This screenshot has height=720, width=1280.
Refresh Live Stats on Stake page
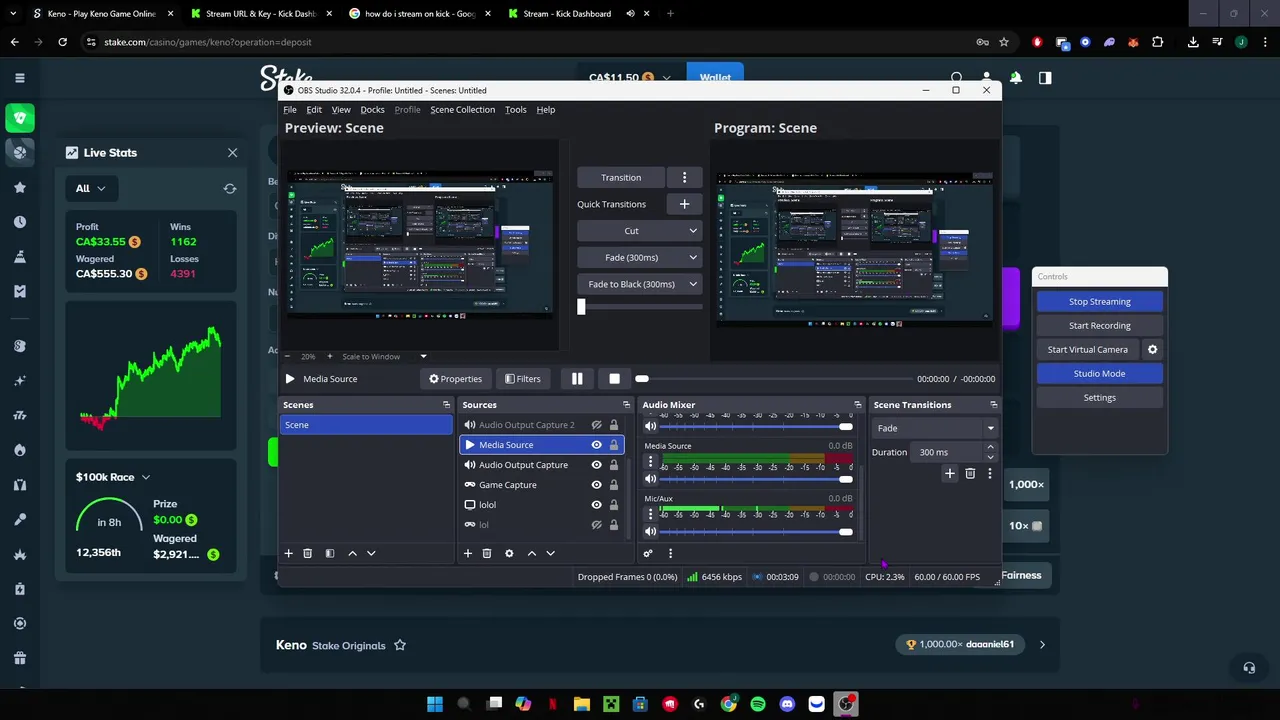(230, 188)
